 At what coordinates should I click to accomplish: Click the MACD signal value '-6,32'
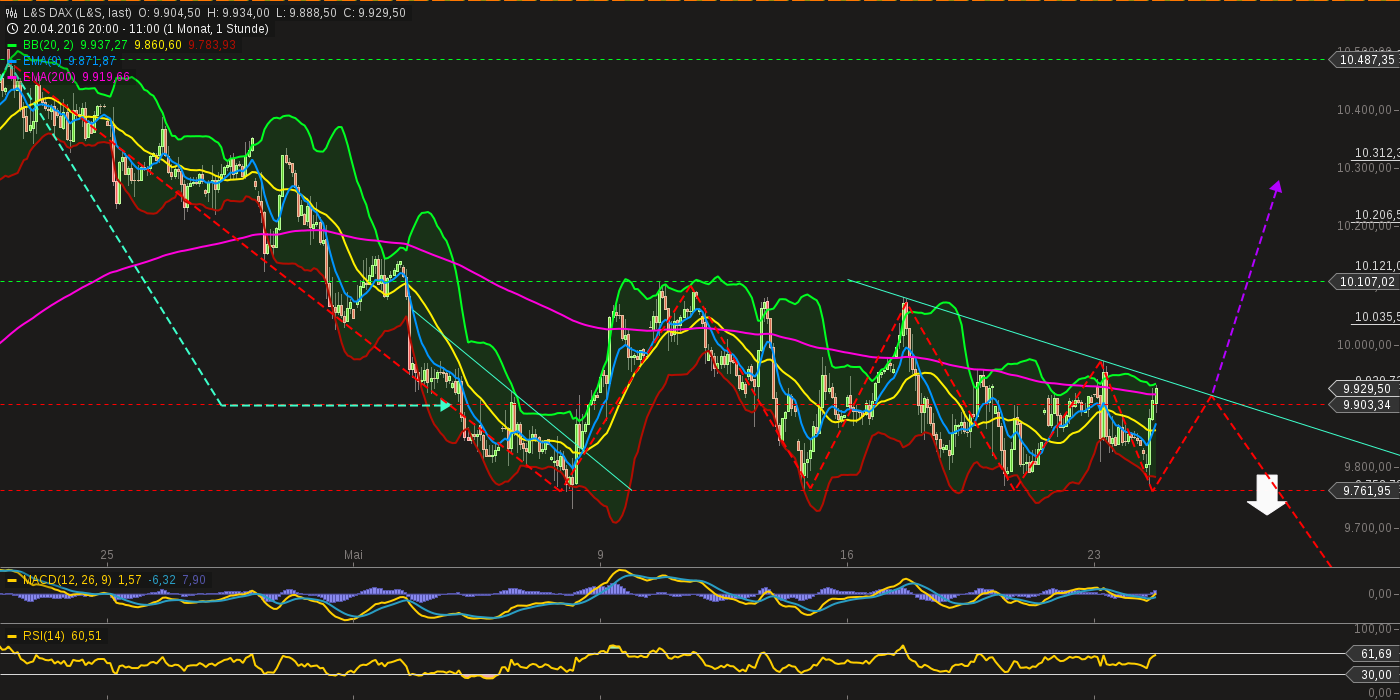point(162,580)
